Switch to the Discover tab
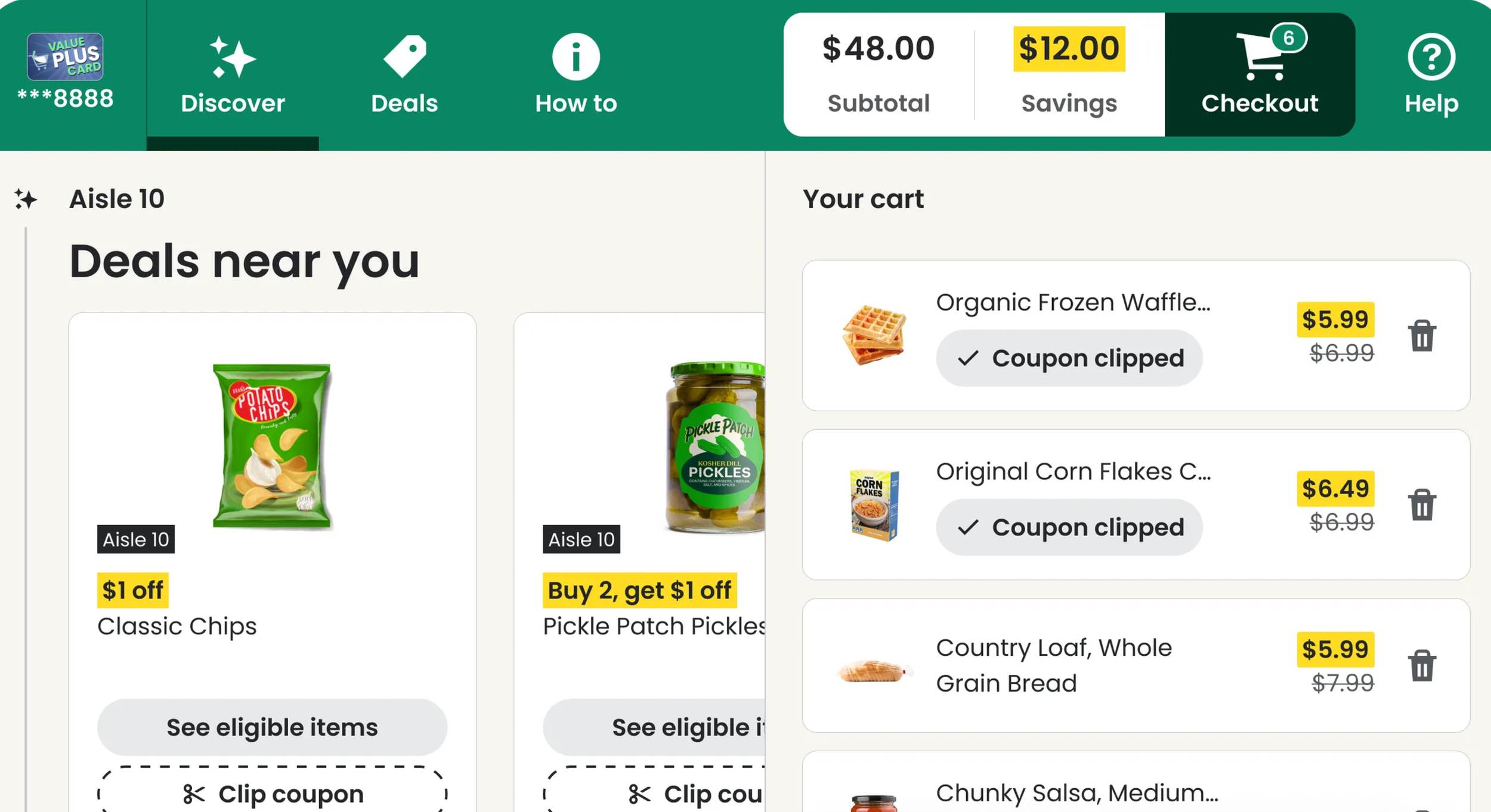Screen dimensions: 1491x812 click(x=233, y=75)
